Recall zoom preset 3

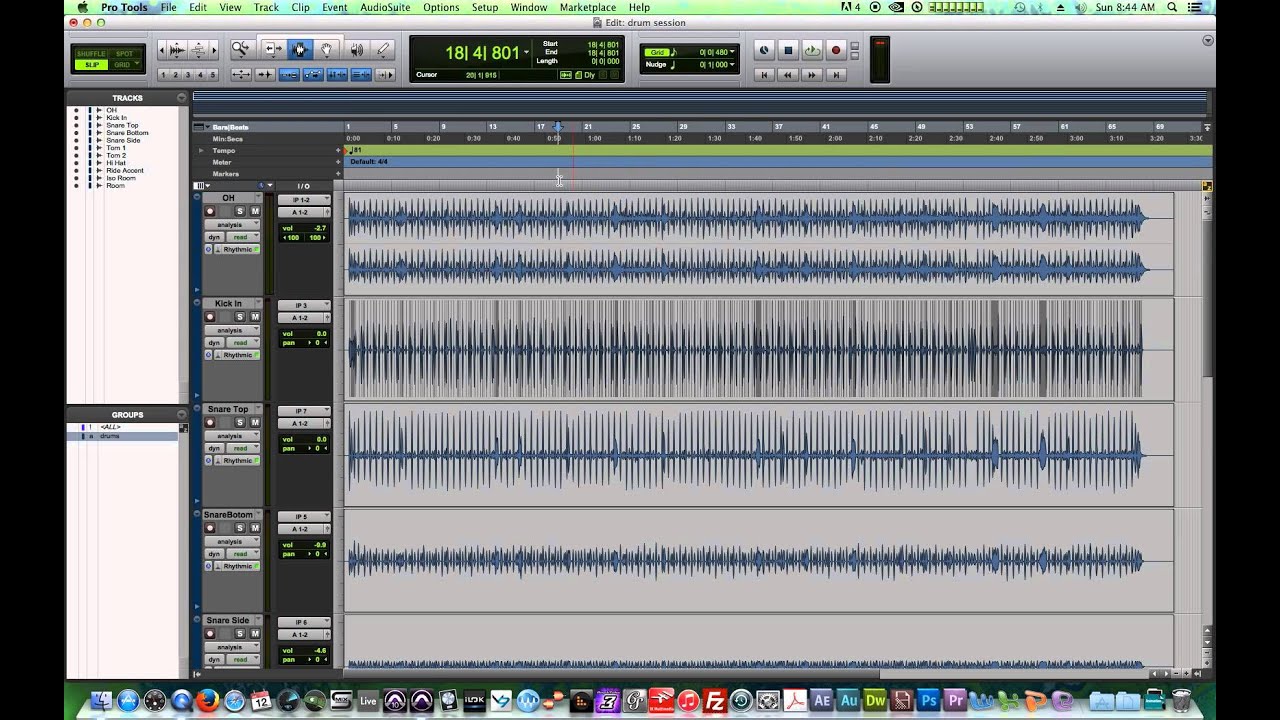tap(188, 75)
